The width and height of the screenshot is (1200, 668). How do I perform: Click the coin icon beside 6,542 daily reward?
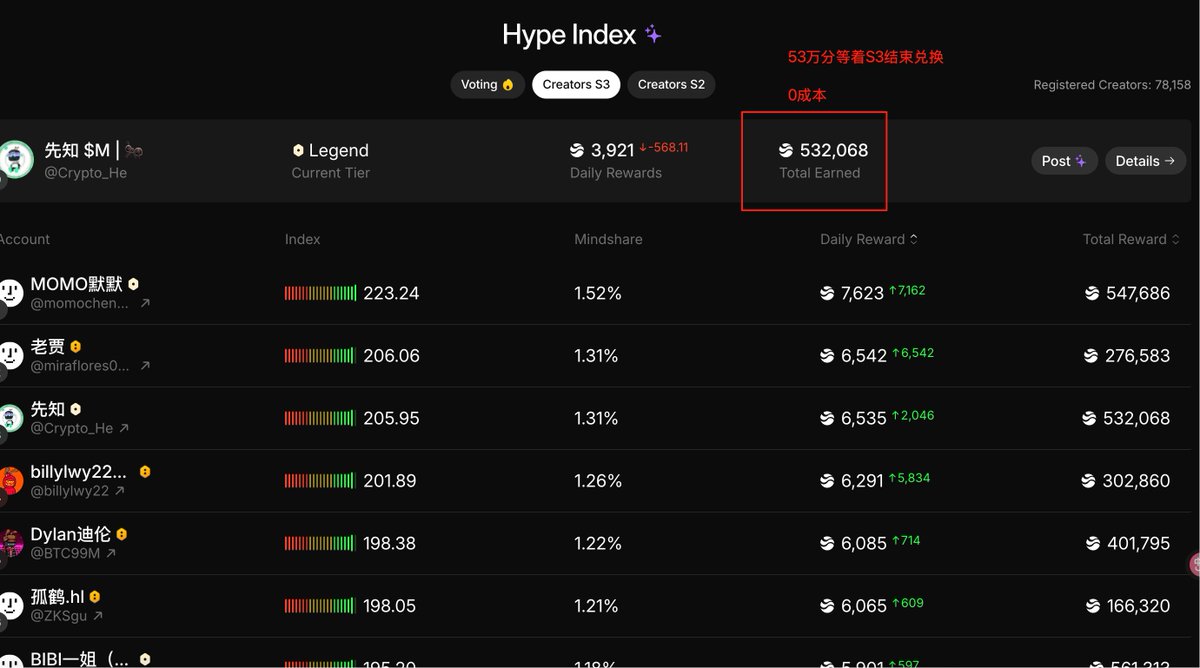click(x=827, y=356)
